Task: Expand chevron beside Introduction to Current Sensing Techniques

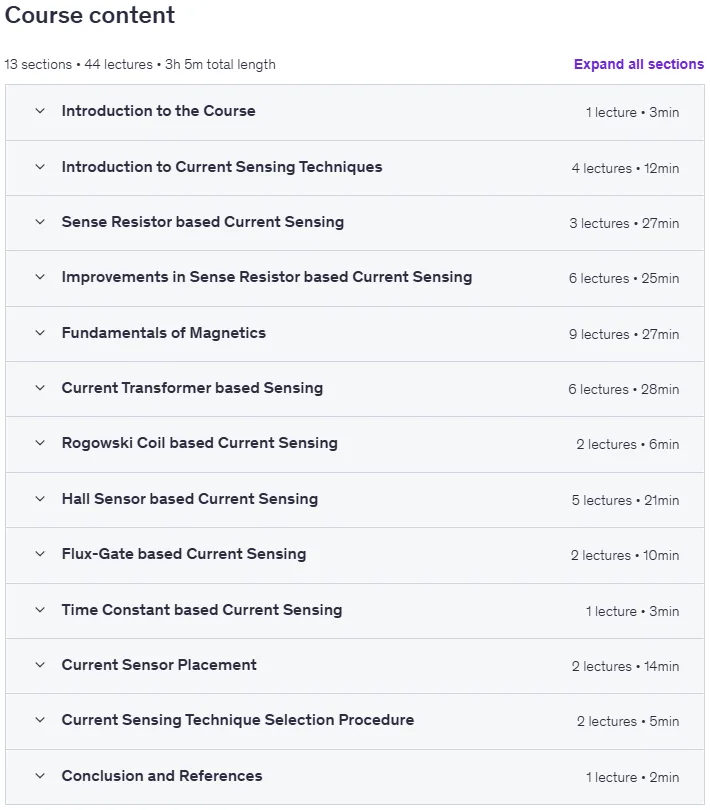Action: pyautogui.click(x=40, y=167)
